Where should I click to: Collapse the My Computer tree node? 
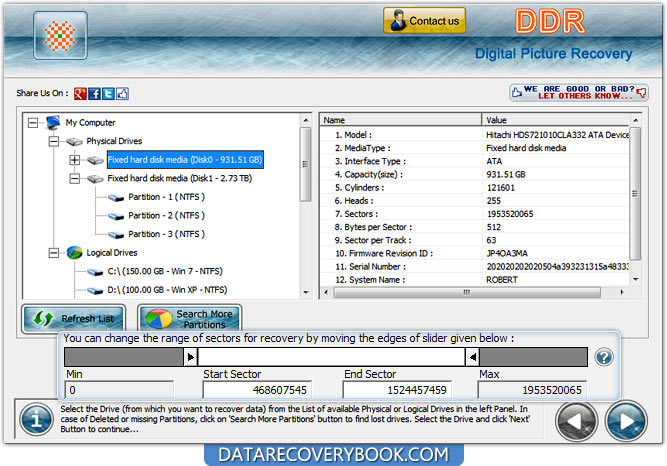pyautogui.click(x=33, y=123)
